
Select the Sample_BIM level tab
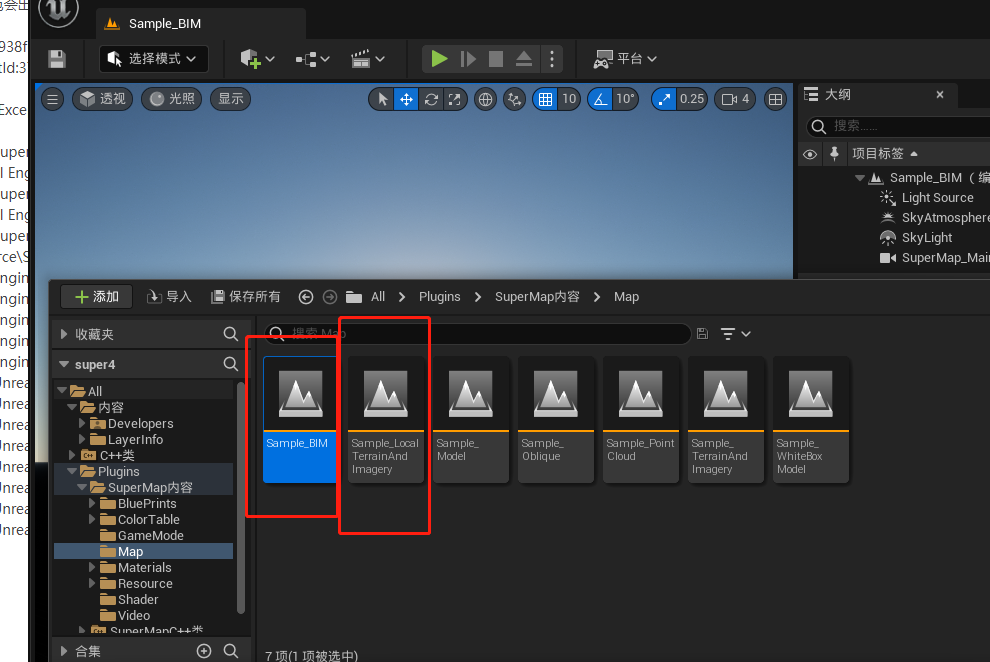pyautogui.click(x=201, y=24)
